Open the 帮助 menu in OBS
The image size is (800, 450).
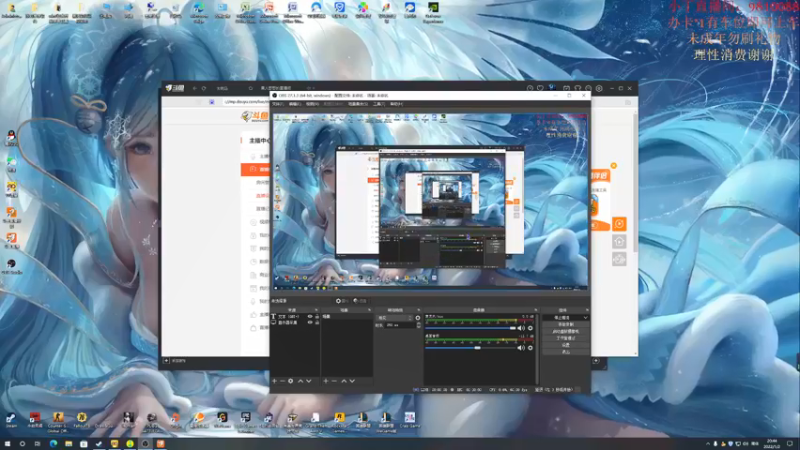coord(396,104)
